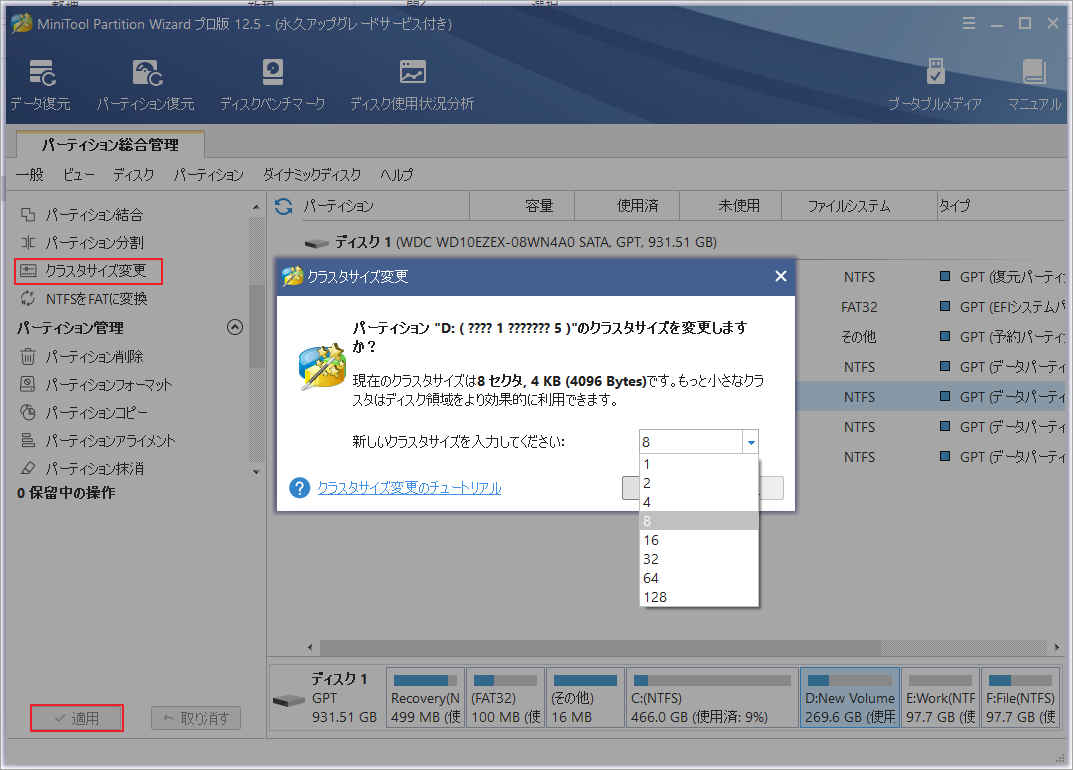This screenshot has width=1073, height=770.
Task: Select パーティションフォーマット in the sidebar
Action: click(96, 385)
